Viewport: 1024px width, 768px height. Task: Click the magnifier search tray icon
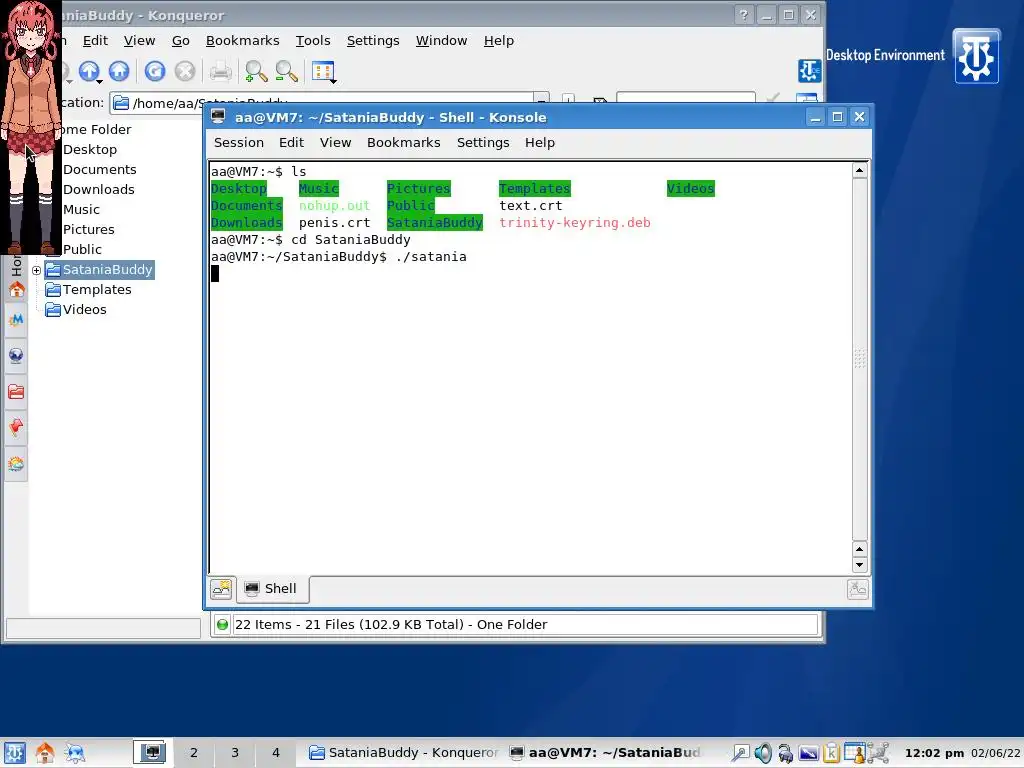(741, 753)
